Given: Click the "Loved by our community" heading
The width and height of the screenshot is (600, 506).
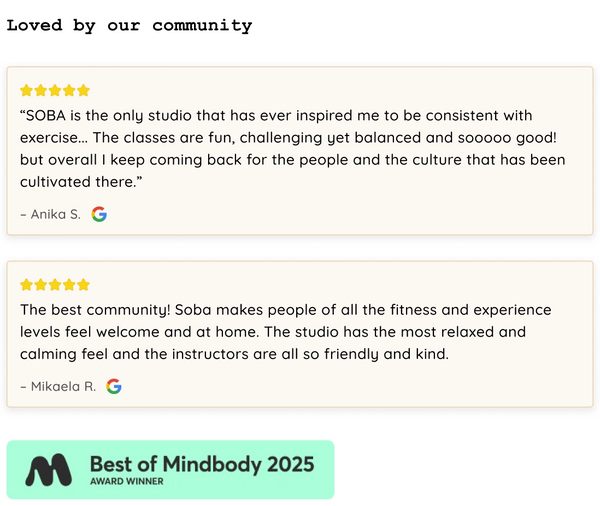Looking at the screenshot, I should [x=129, y=26].
